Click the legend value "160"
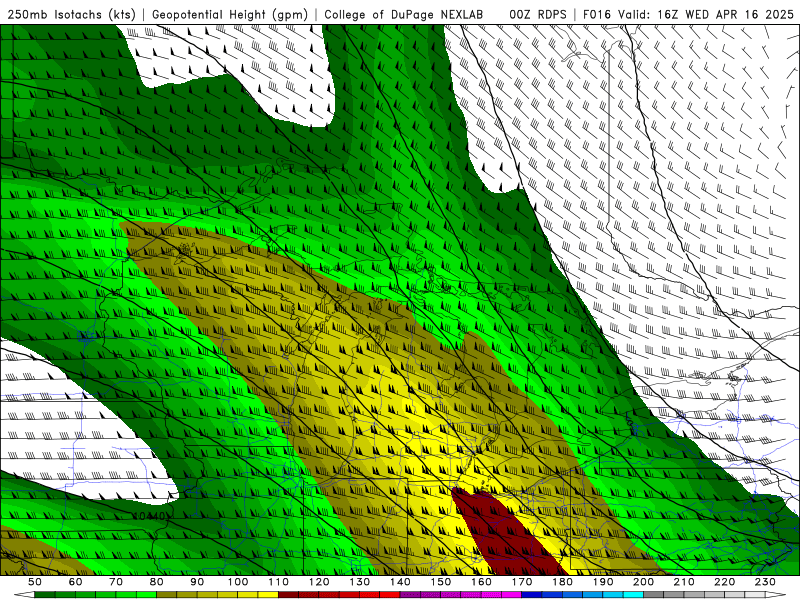Viewport: 800px width, 600px height. 482,582
